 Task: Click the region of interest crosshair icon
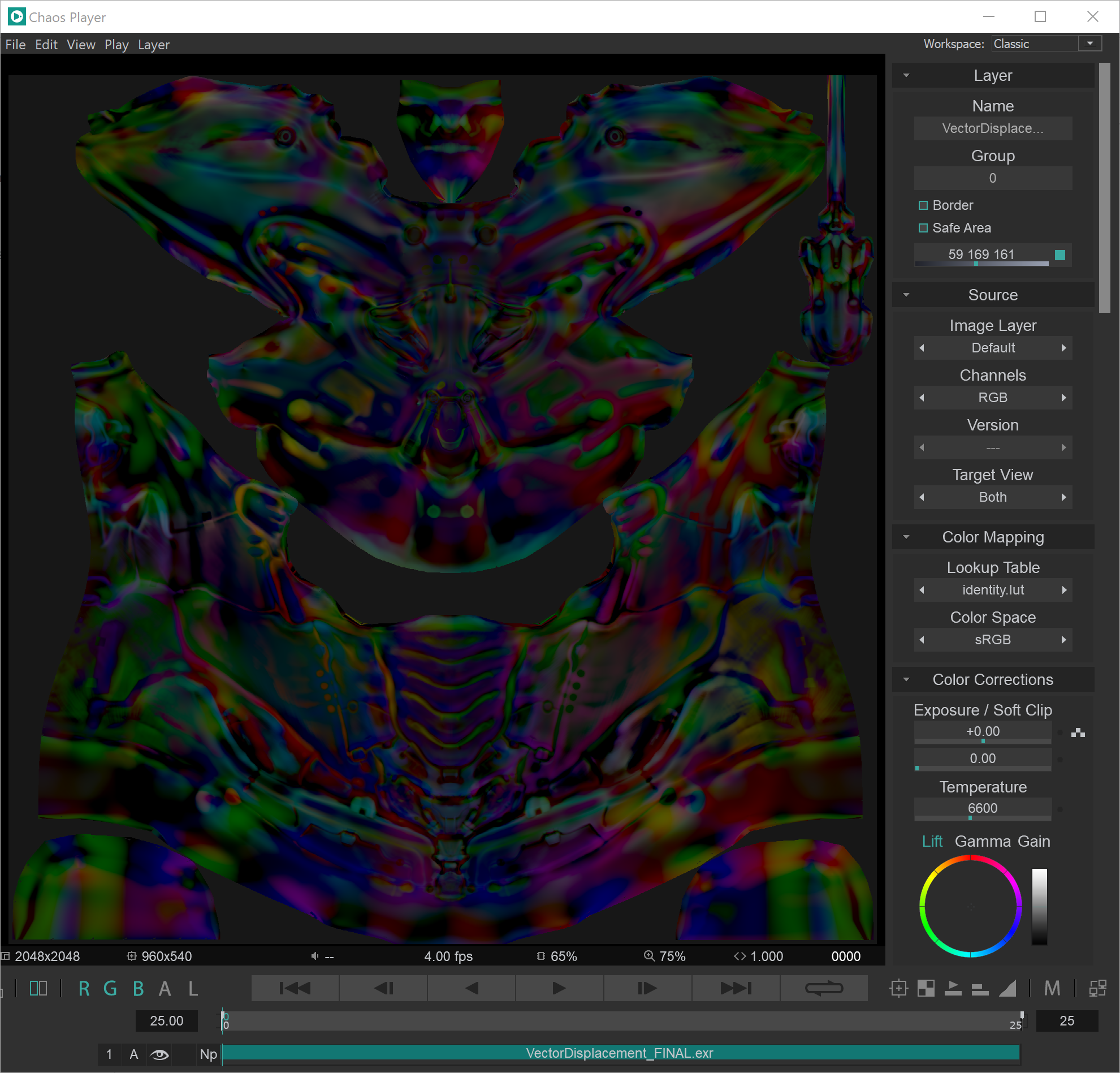pyautogui.click(x=899, y=988)
